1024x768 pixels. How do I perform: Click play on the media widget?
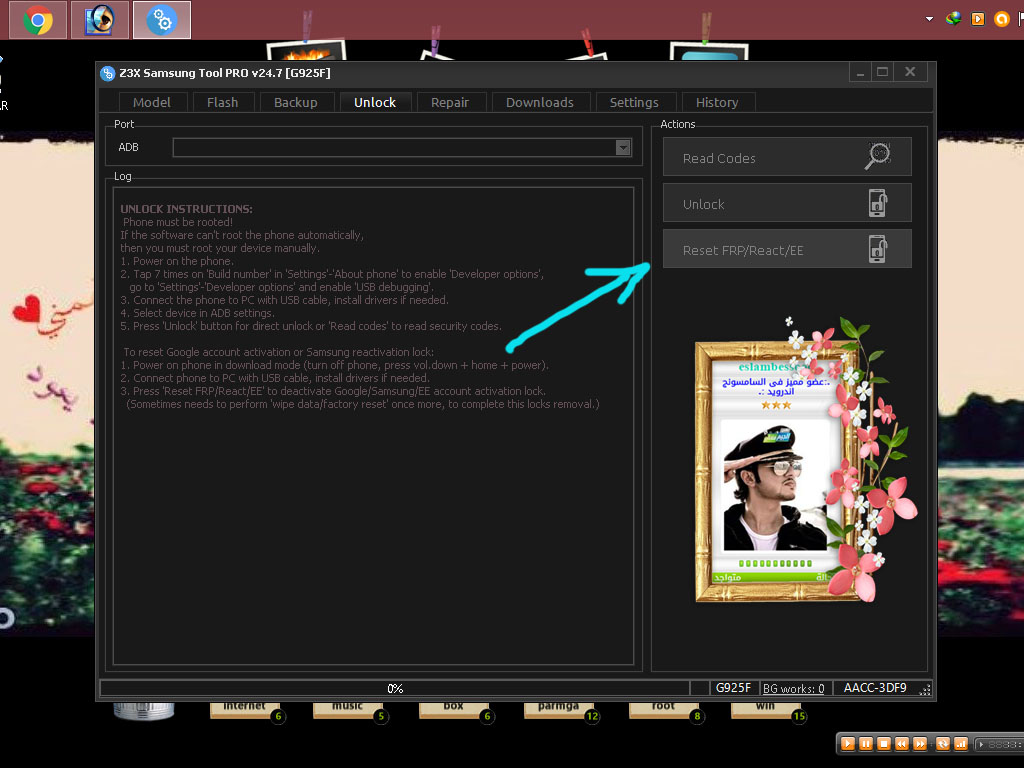coord(848,744)
